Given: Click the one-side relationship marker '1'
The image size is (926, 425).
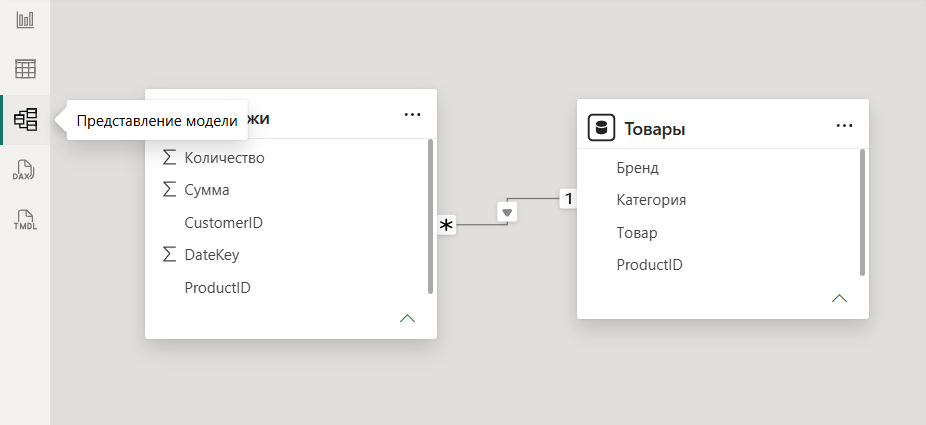Looking at the screenshot, I should pos(568,199).
